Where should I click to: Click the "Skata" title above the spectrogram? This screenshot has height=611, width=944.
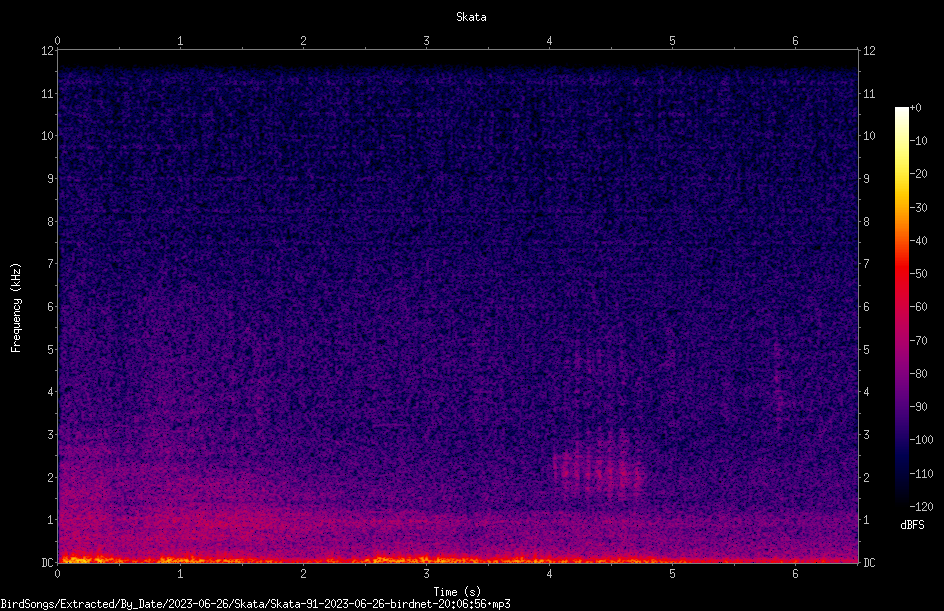(471, 17)
